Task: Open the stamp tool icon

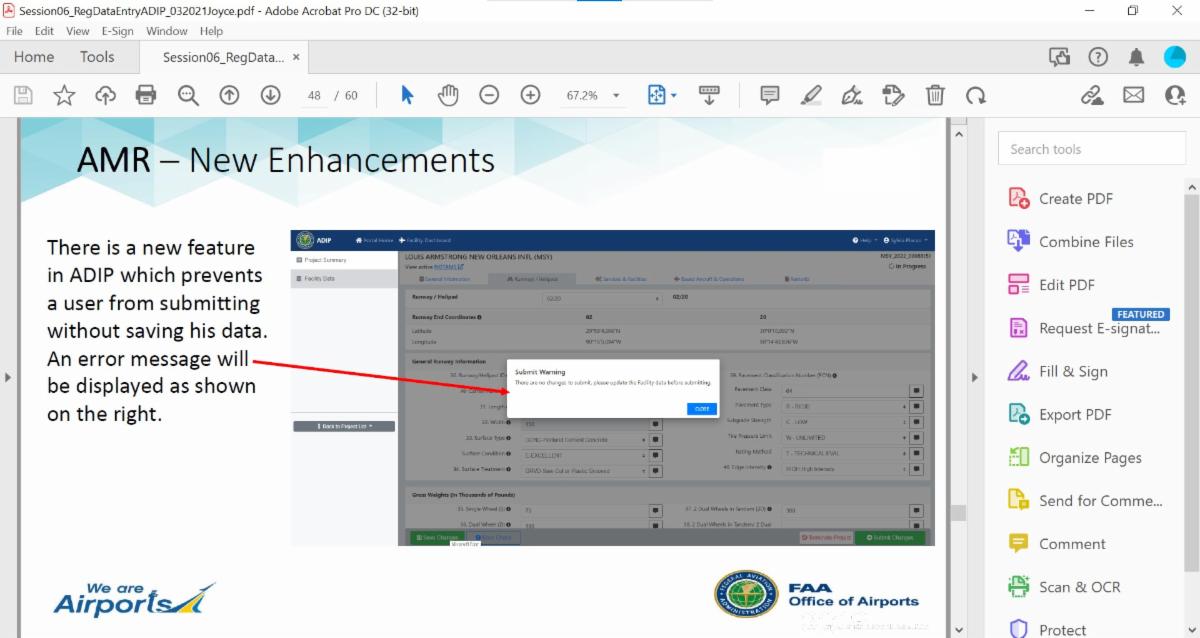Action: point(893,95)
